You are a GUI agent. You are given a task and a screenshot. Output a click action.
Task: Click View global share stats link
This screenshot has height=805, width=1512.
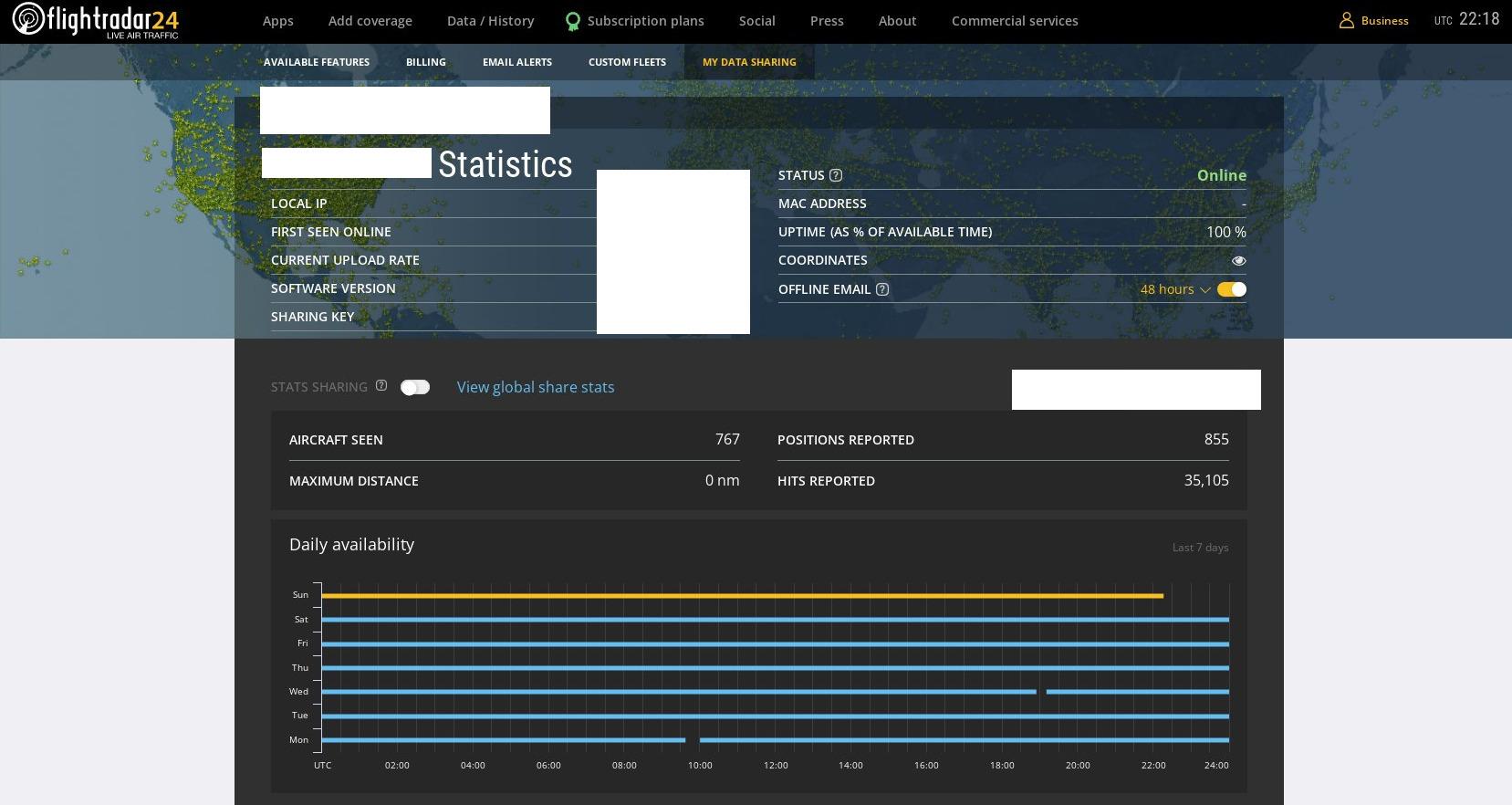coord(536,387)
